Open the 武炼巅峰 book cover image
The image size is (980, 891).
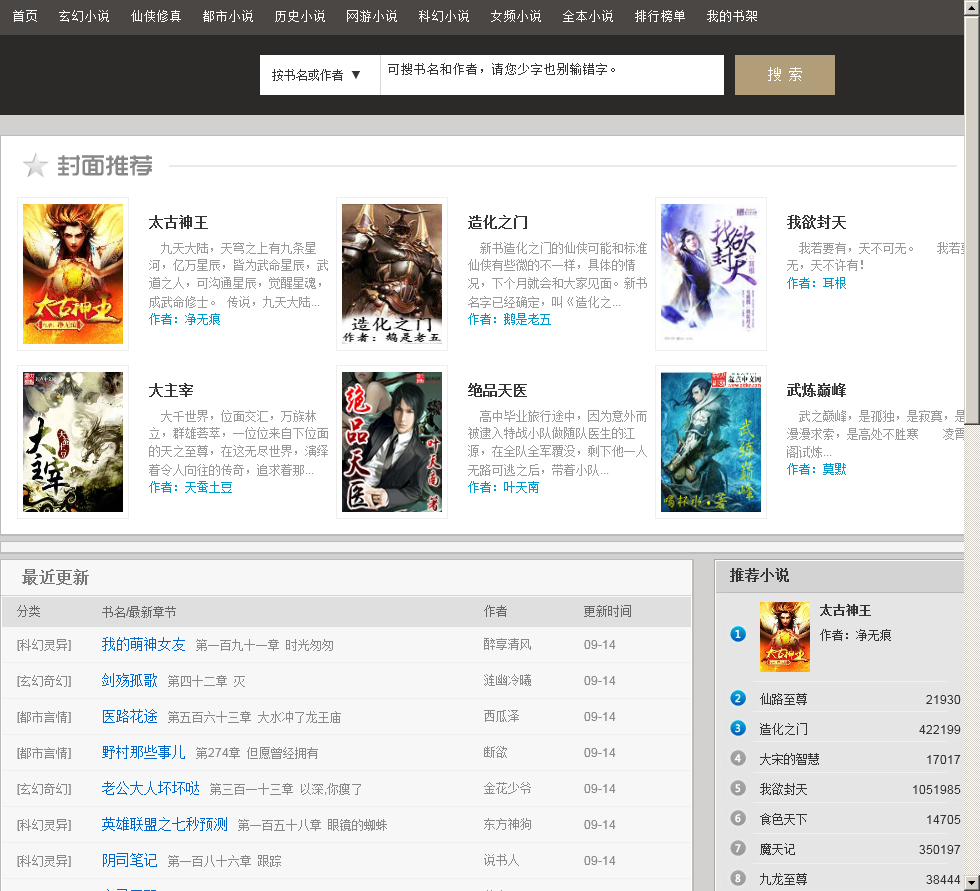[711, 442]
